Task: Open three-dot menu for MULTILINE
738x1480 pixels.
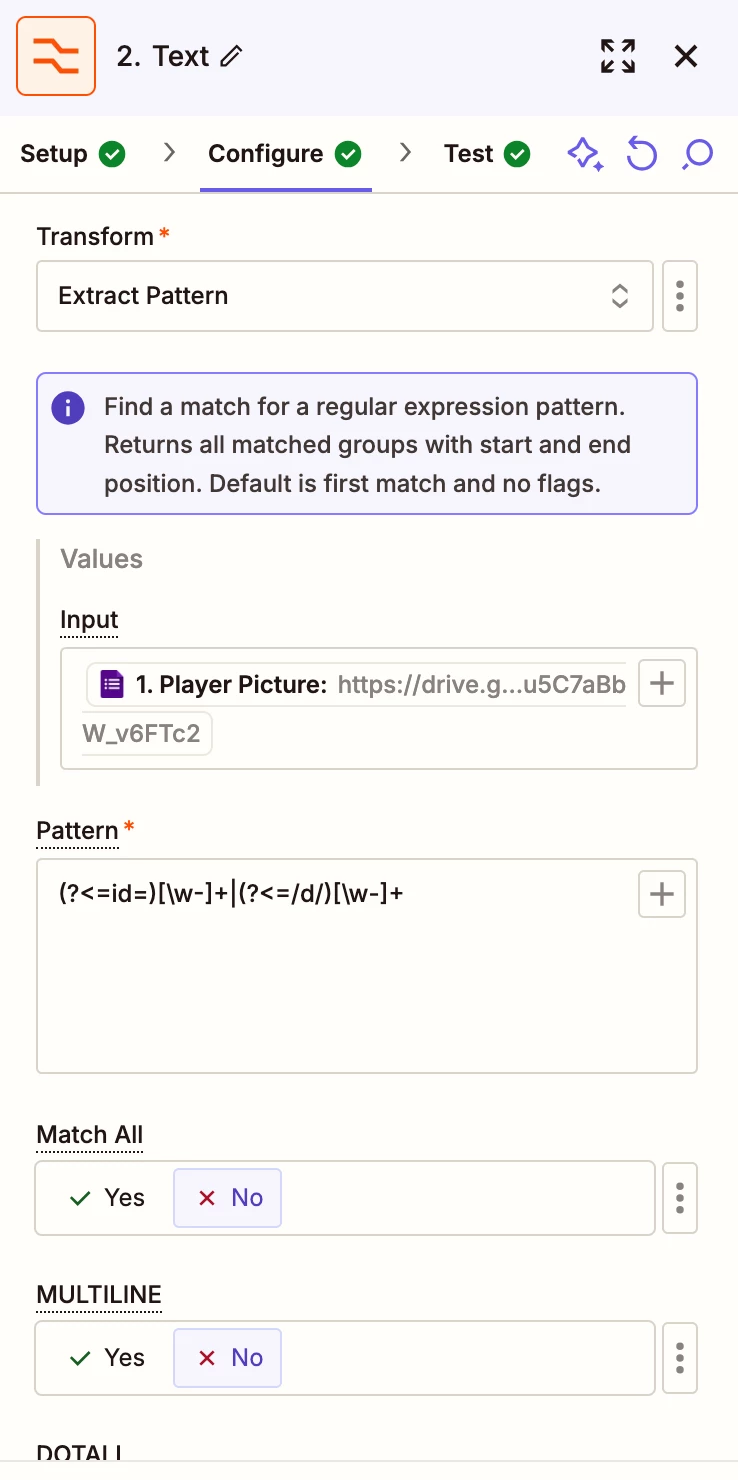Action: pyautogui.click(x=680, y=1358)
